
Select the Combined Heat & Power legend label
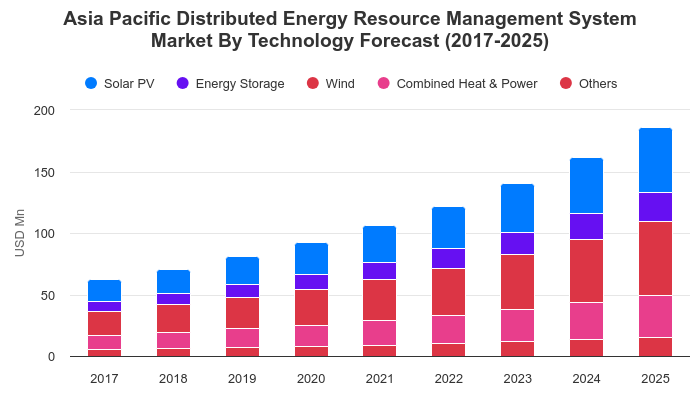(x=467, y=83)
